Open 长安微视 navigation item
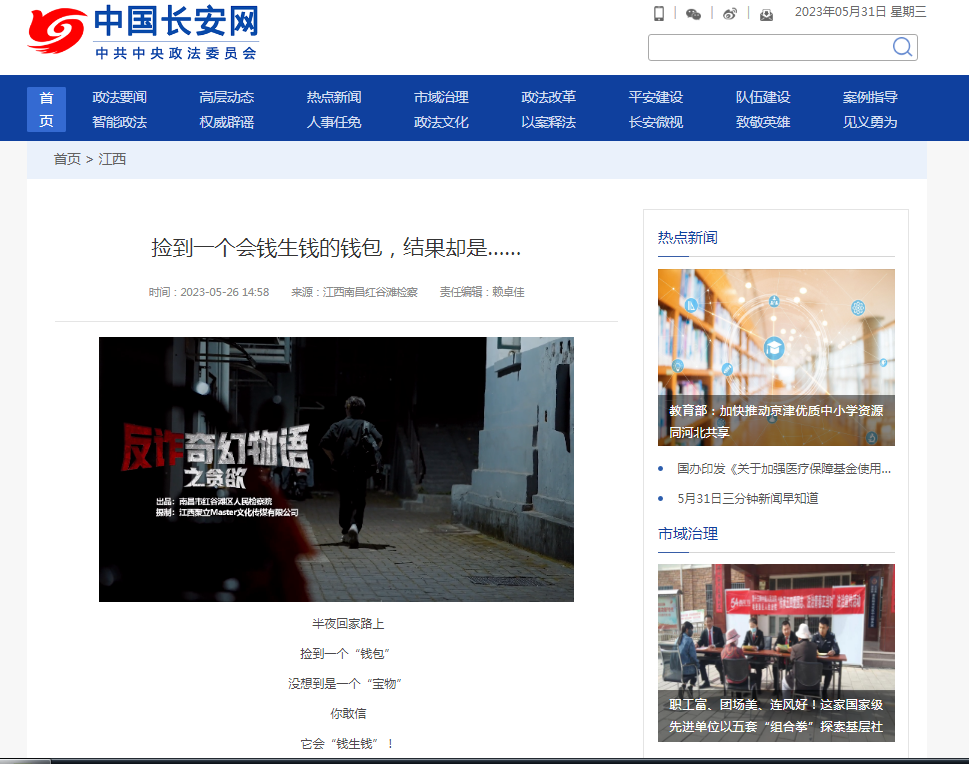The image size is (969, 764). [656, 122]
